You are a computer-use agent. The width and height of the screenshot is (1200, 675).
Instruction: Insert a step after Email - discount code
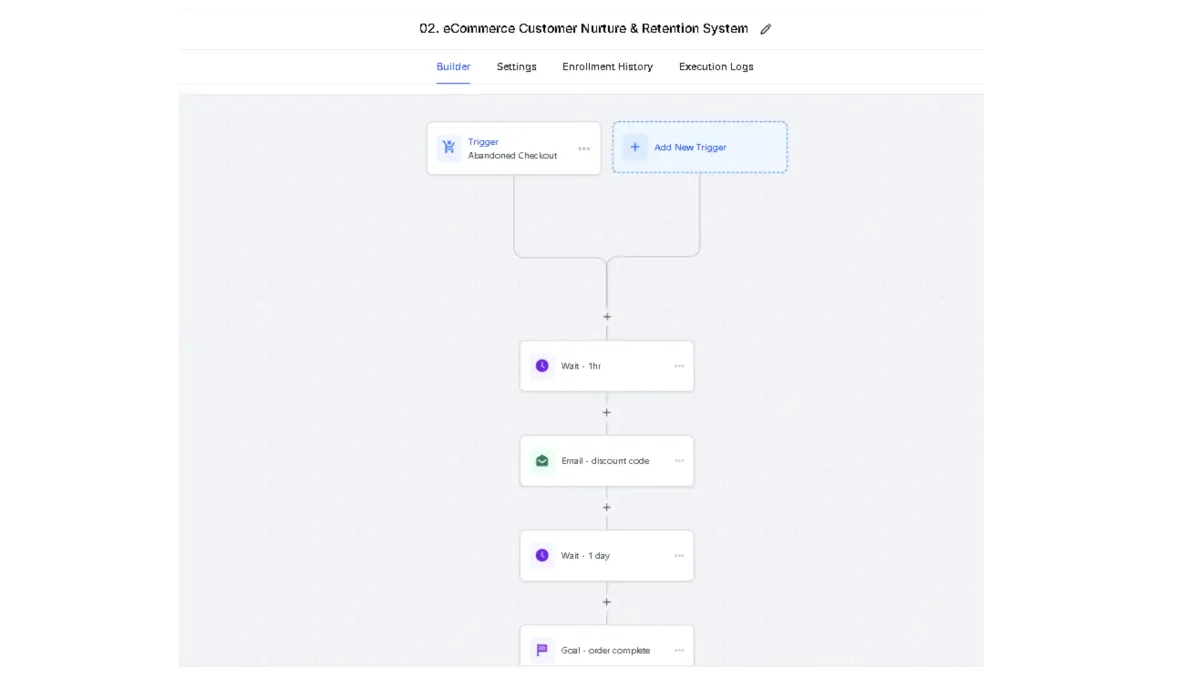[x=607, y=508]
